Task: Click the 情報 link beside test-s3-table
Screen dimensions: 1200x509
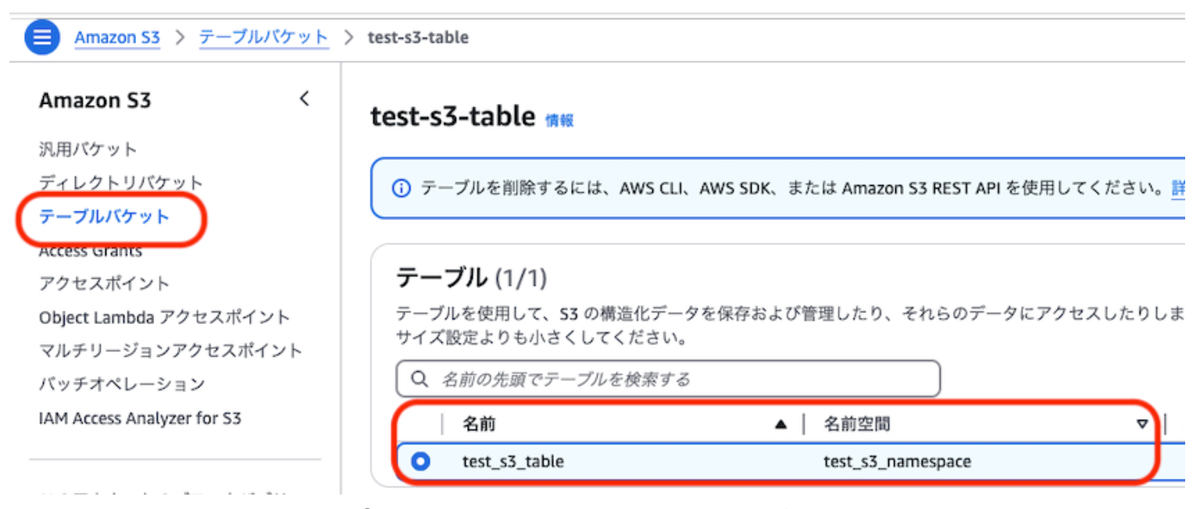Action: pyautogui.click(x=559, y=120)
